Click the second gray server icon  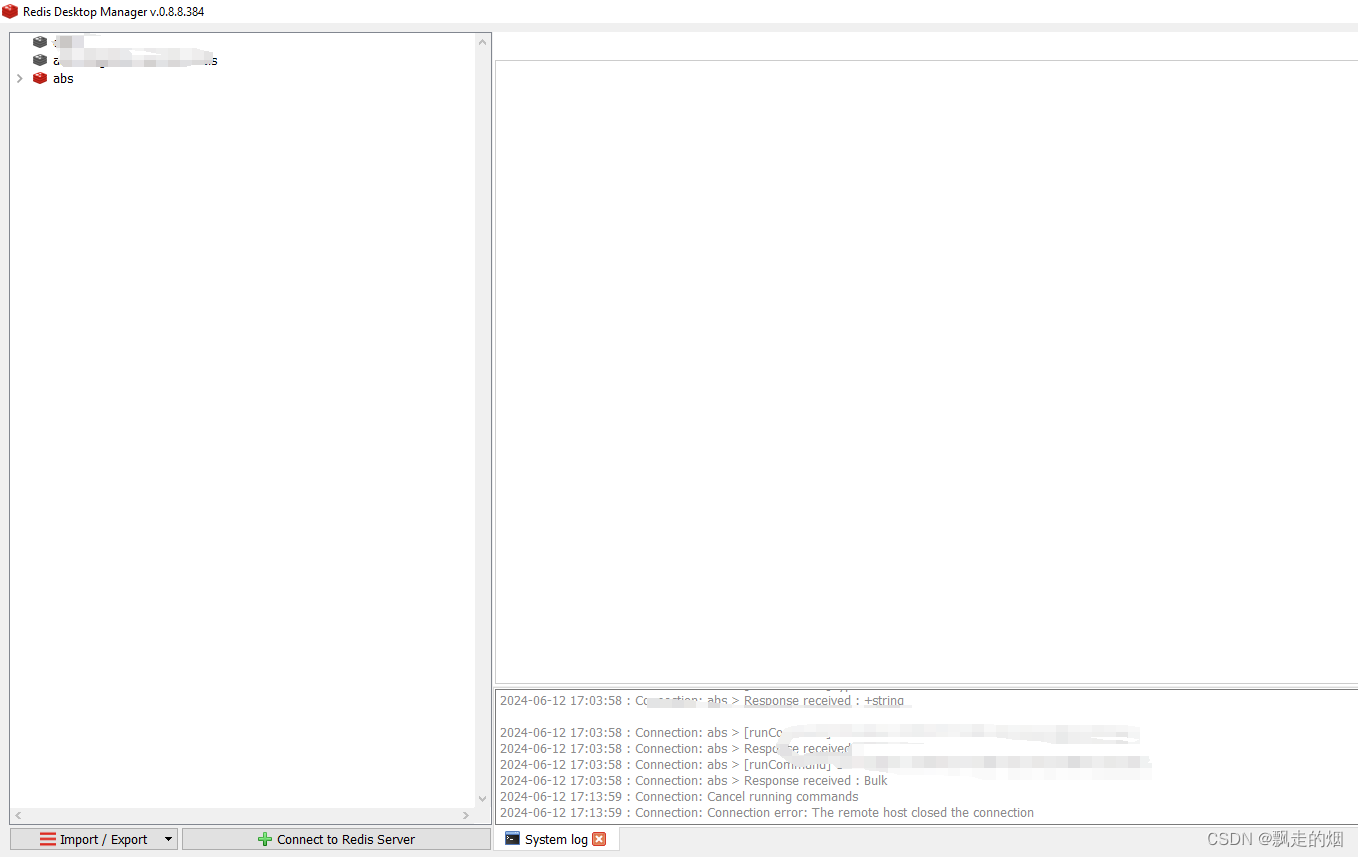tap(40, 60)
